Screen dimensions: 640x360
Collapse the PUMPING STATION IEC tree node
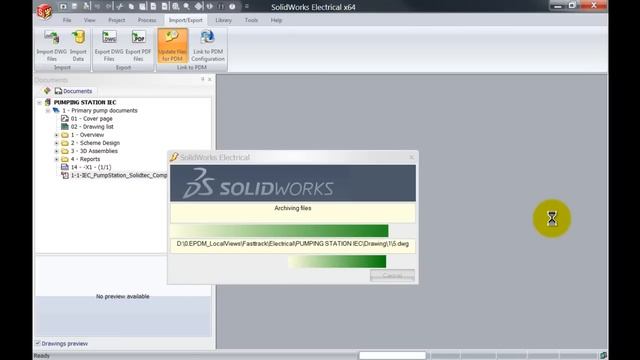pyautogui.click(x=40, y=102)
